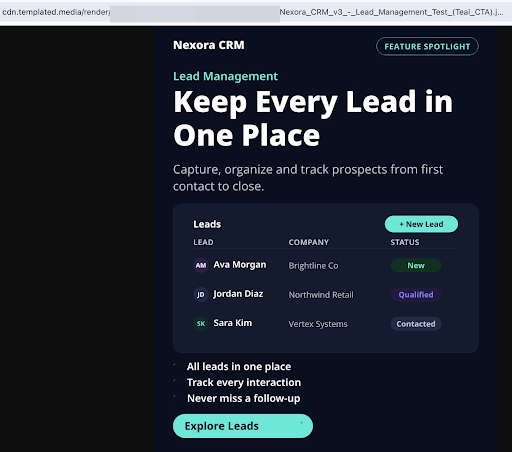Click the Sara Kim lead name
512x452 pixels.
[x=233, y=323]
